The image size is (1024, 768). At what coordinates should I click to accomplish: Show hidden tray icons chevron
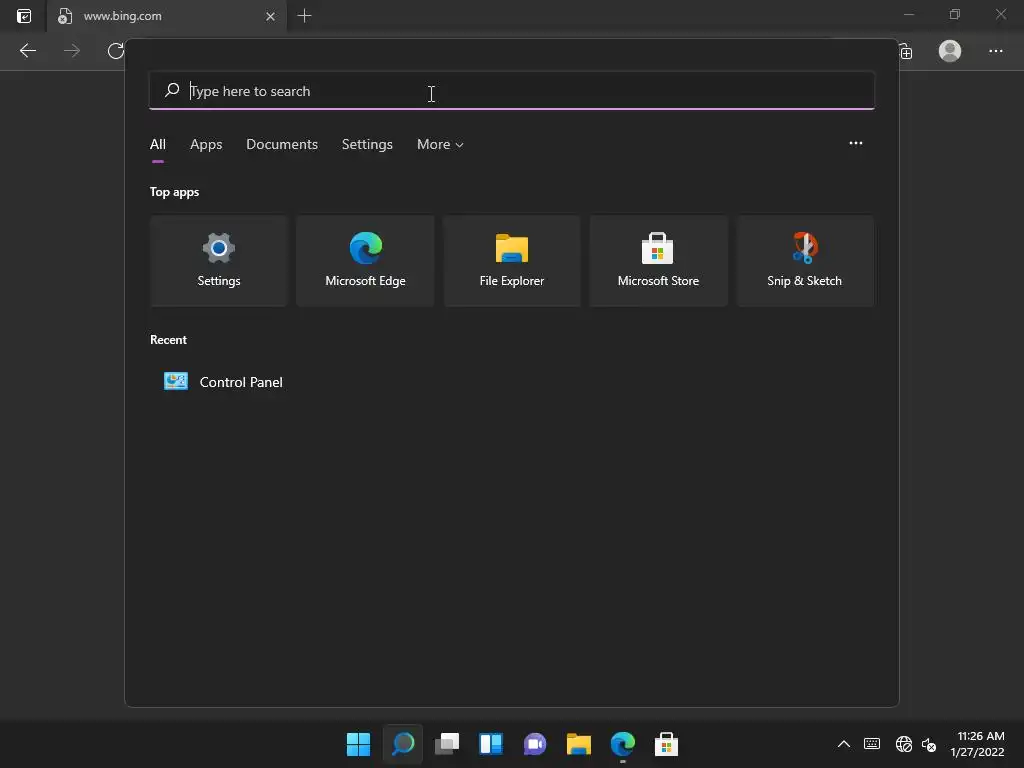point(844,744)
